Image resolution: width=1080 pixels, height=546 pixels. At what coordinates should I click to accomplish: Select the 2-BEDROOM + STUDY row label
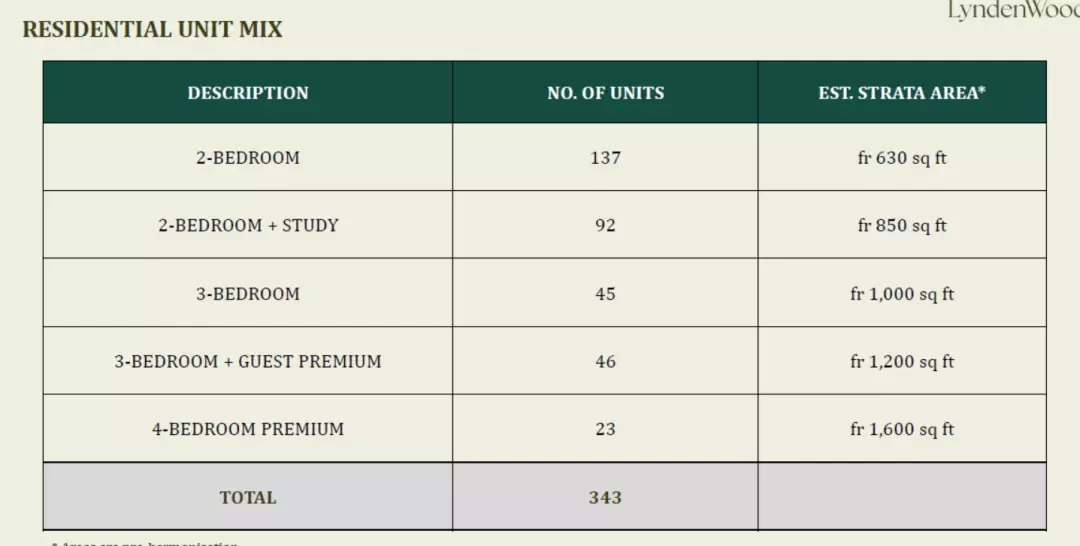tap(248, 225)
